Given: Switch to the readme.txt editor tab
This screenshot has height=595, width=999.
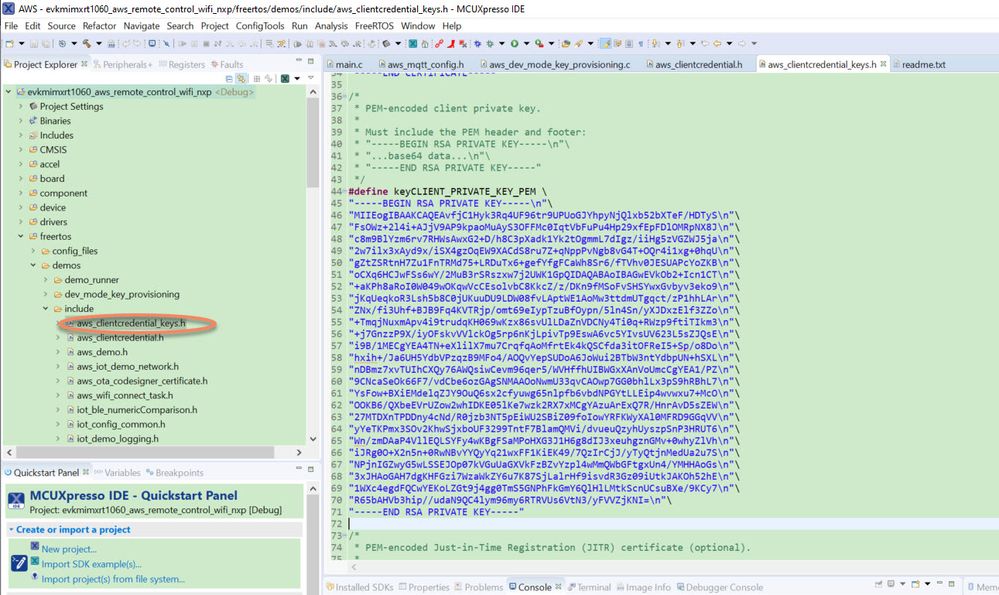Looking at the screenshot, I should point(918,64).
